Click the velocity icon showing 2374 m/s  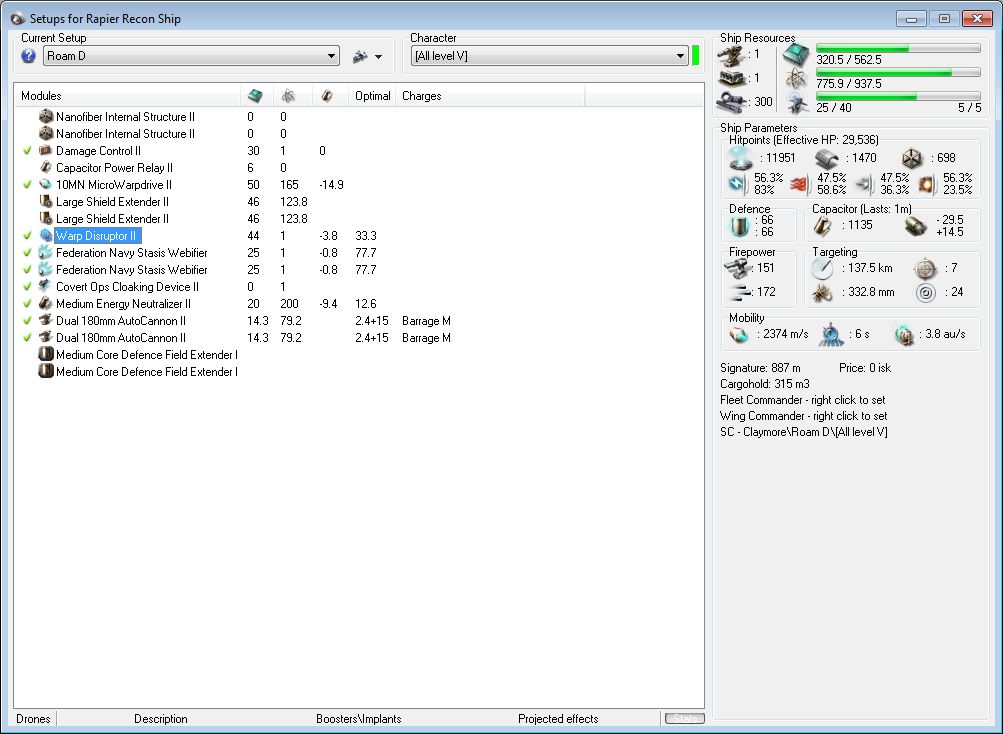point(738,334)
